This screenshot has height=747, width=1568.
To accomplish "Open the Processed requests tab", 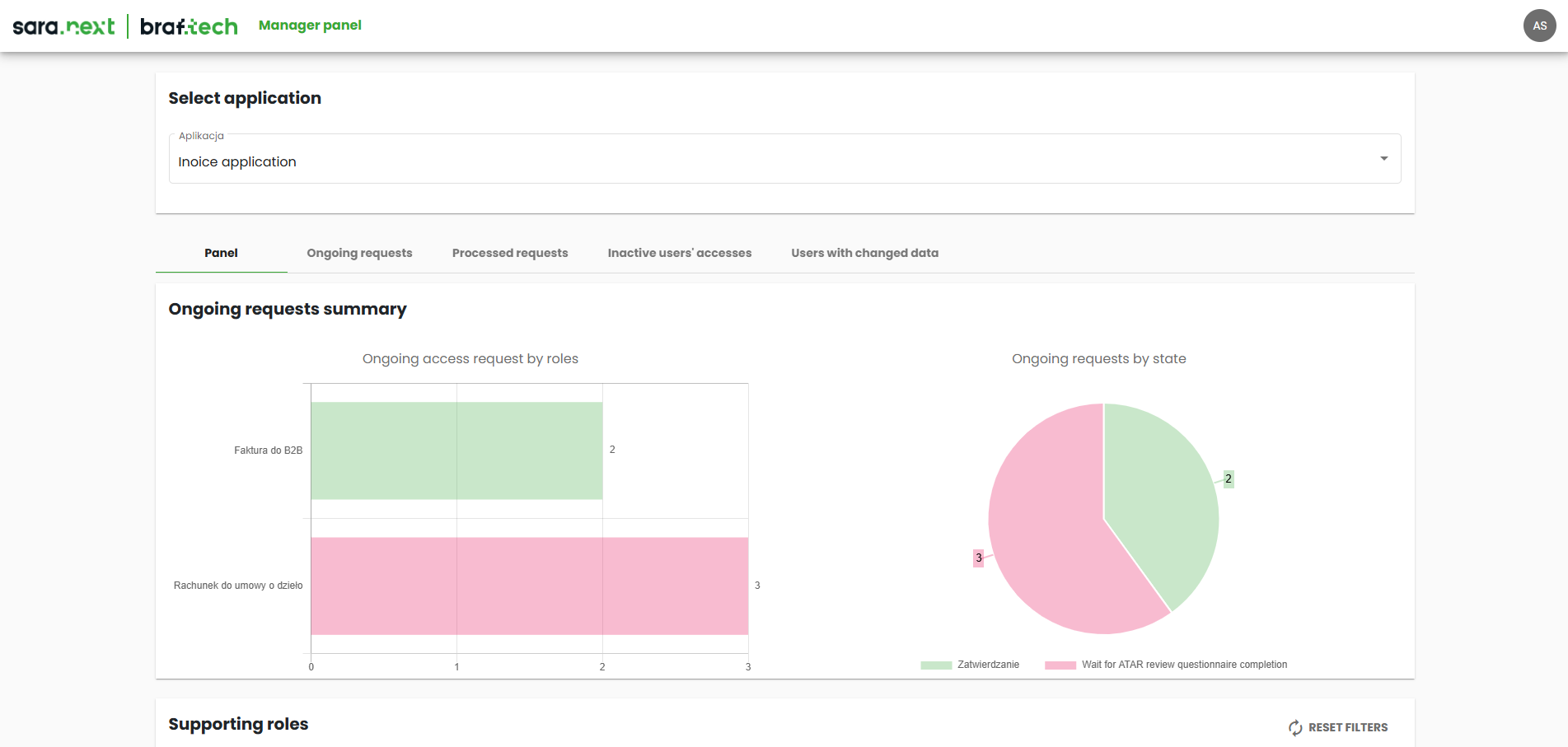I will pos(509,253).
